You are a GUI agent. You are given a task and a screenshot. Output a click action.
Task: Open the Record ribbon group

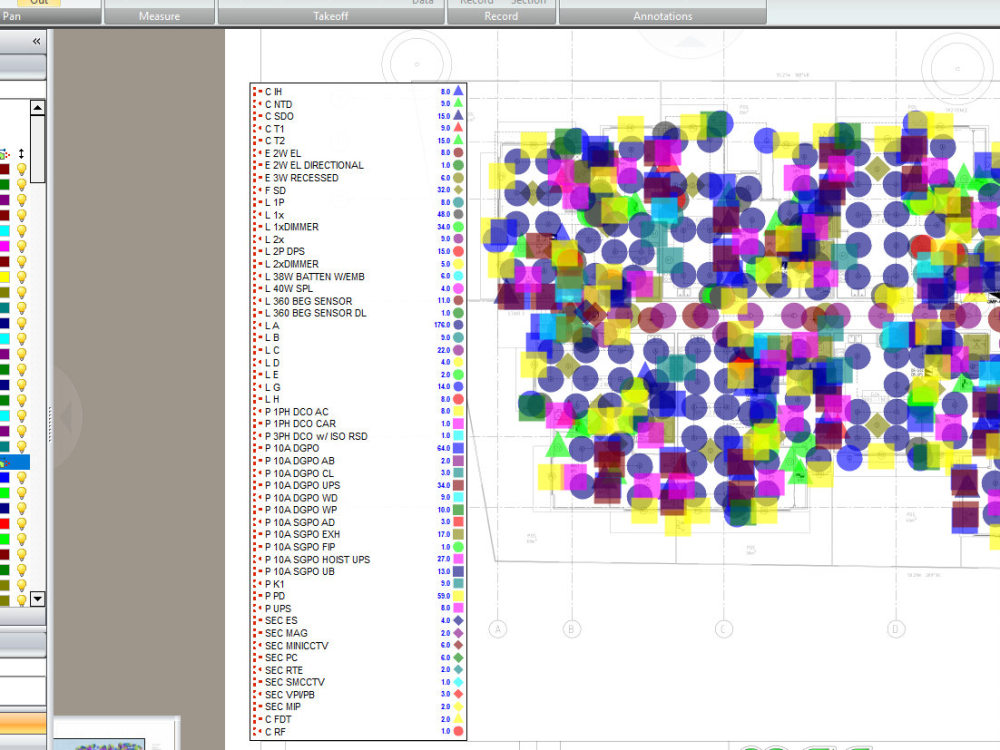(x=501, y=16)
